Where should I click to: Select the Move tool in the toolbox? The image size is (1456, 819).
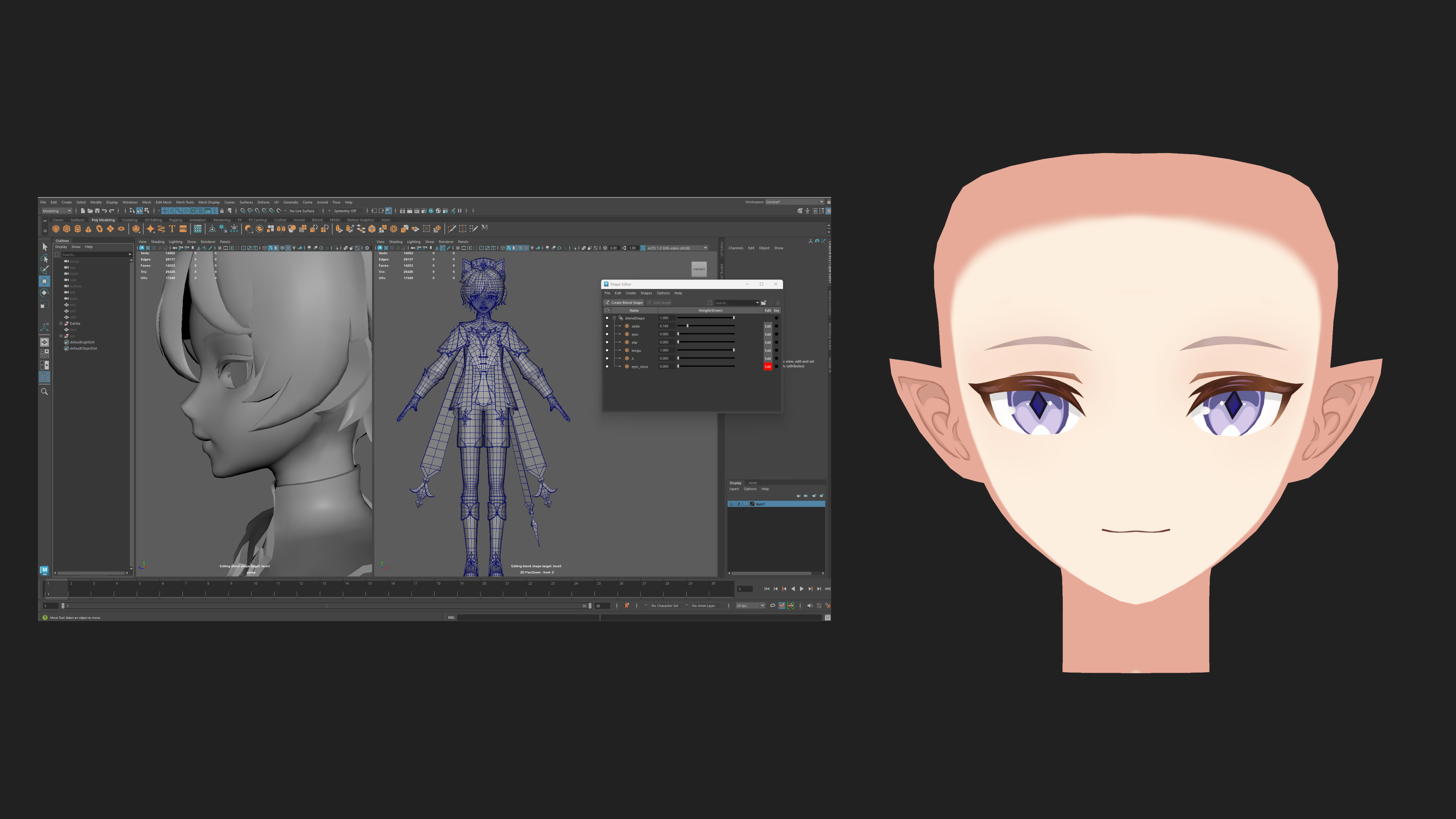tap(45, 281)
